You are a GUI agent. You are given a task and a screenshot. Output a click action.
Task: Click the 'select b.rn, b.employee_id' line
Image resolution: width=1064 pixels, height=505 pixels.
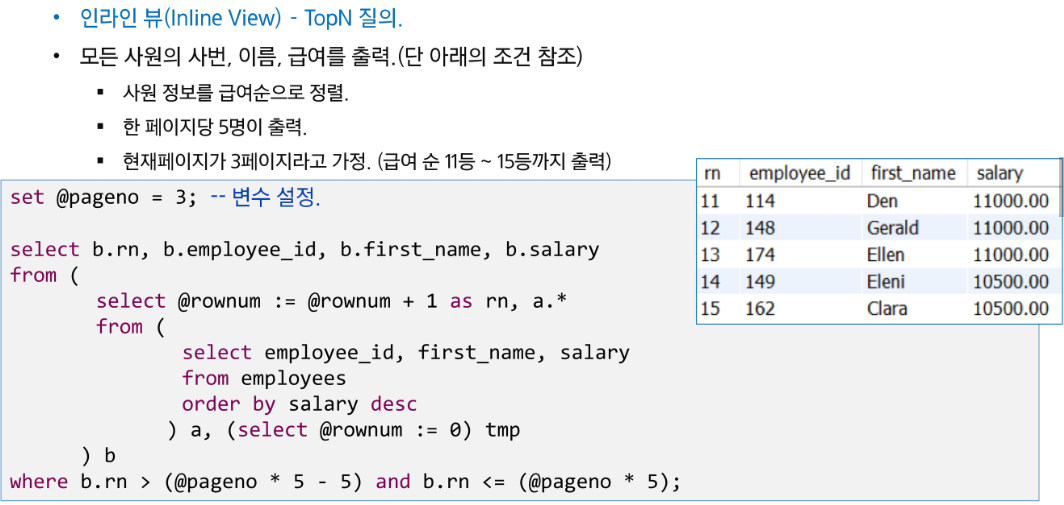305,250
